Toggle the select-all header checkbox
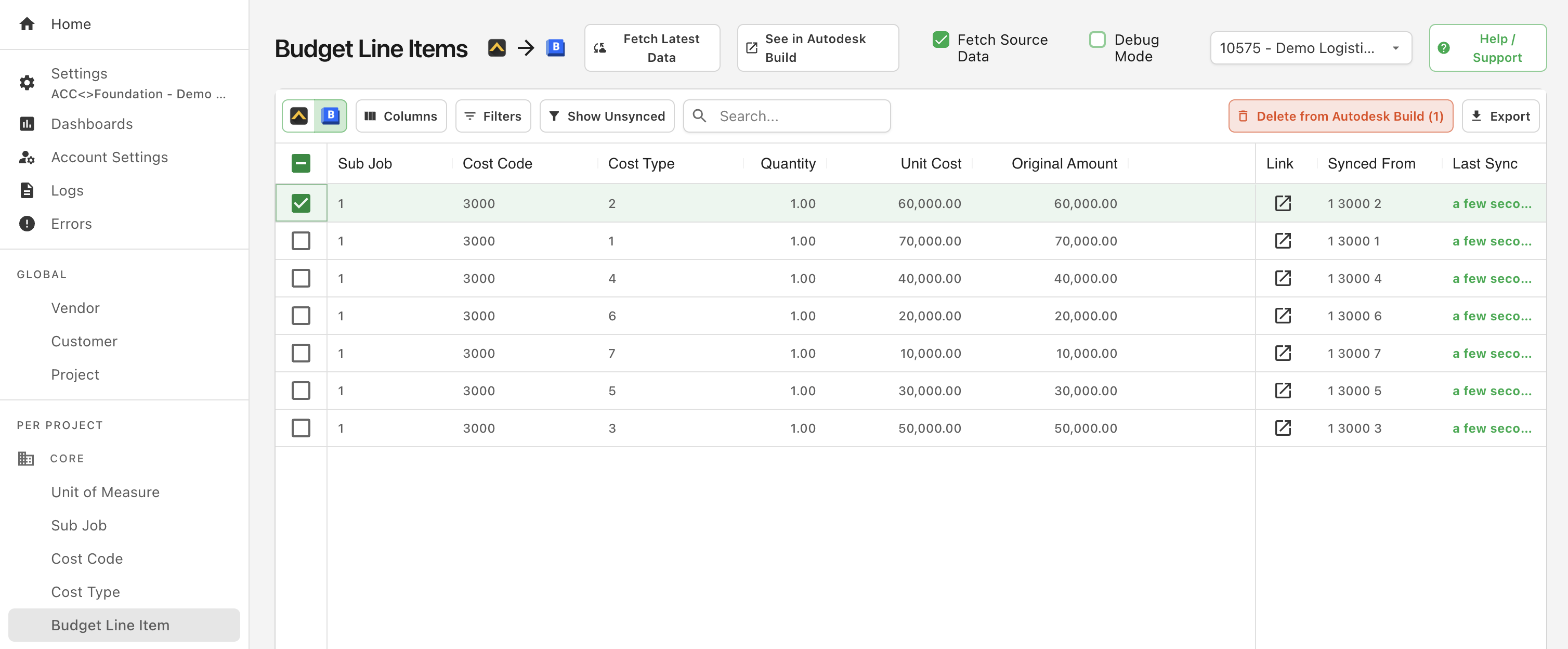Viewport: 1568px width, 649px height. [x=300, y=163]
